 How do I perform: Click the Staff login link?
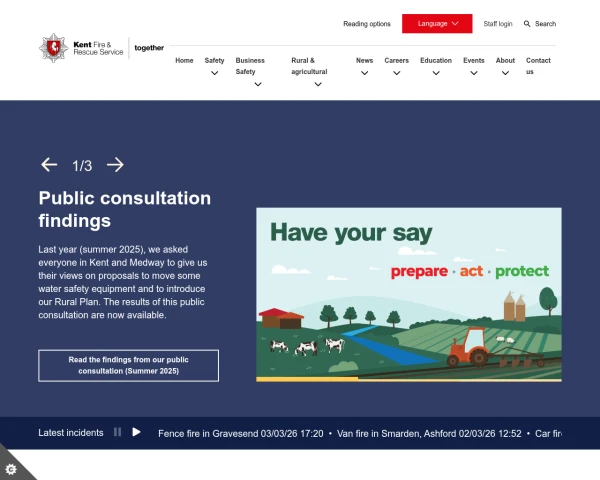click(x=498, y=24)
